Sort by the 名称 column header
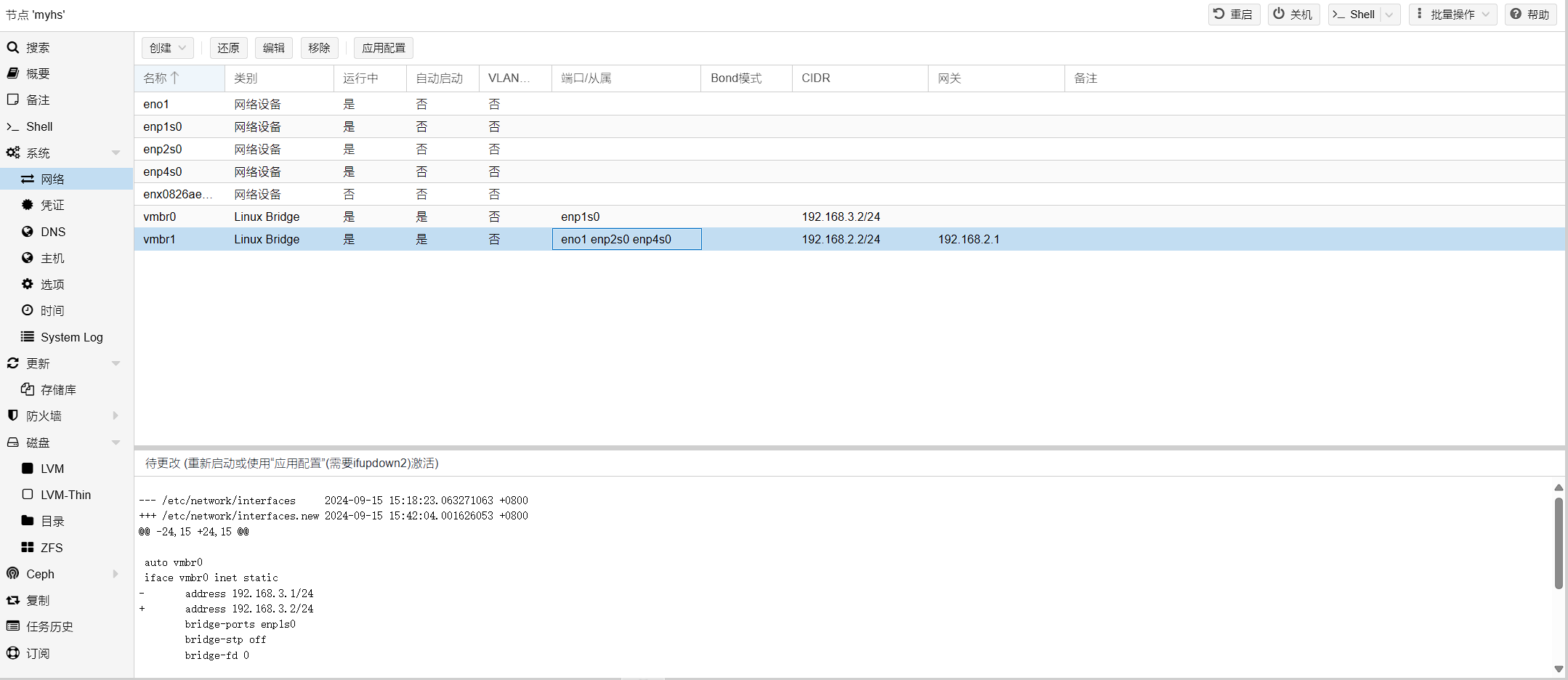This screenshot has width=1568, height=680. [179, 78]
